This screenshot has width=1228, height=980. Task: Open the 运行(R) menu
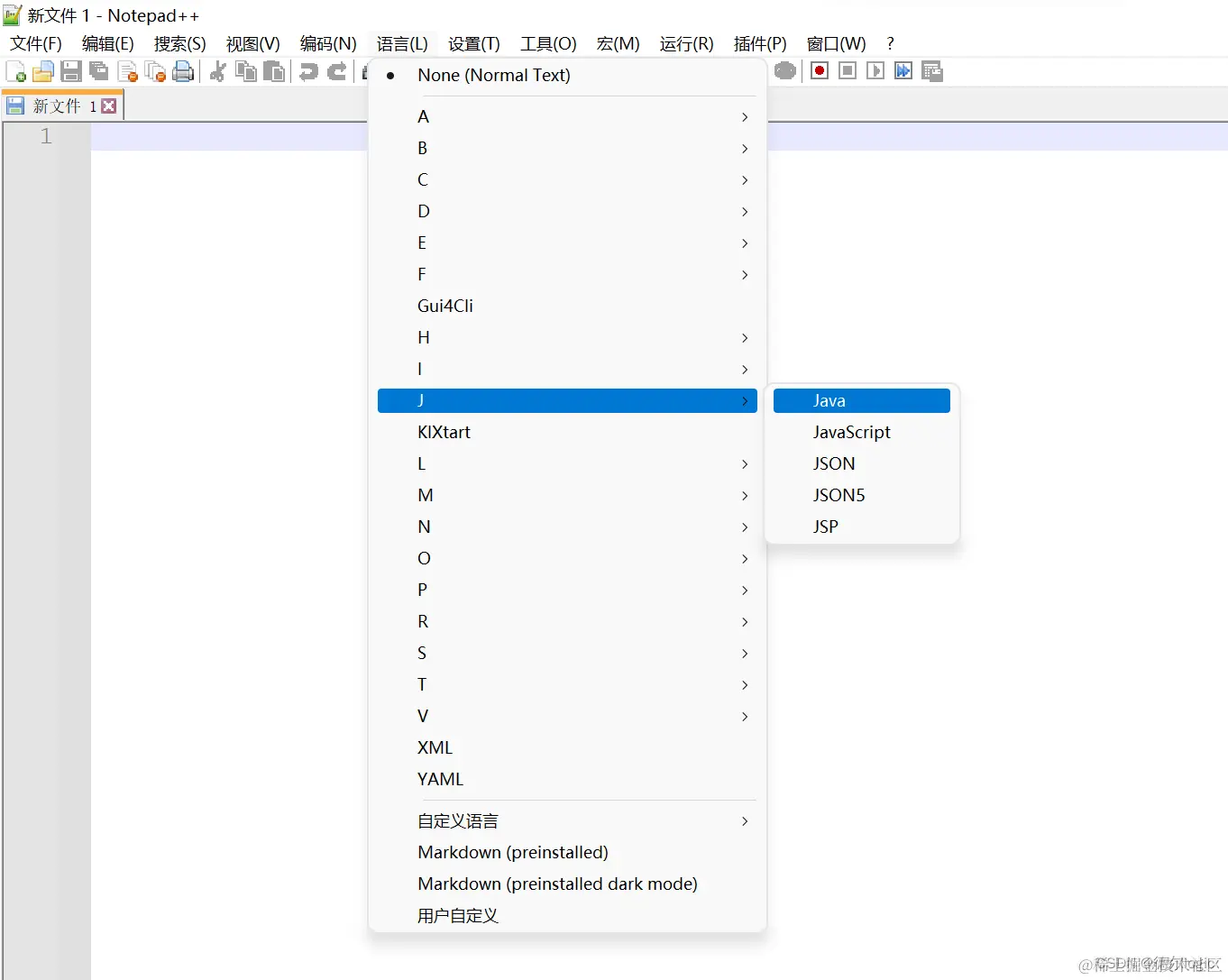click(x=687, y=43)
